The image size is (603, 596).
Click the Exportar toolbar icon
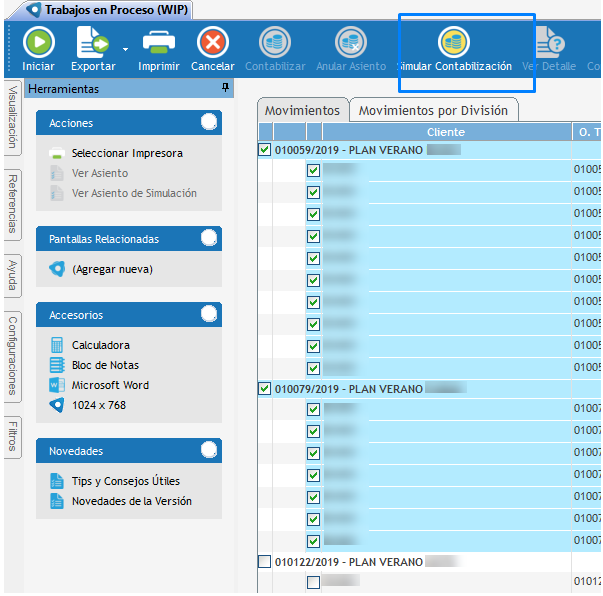click(90, 44)
